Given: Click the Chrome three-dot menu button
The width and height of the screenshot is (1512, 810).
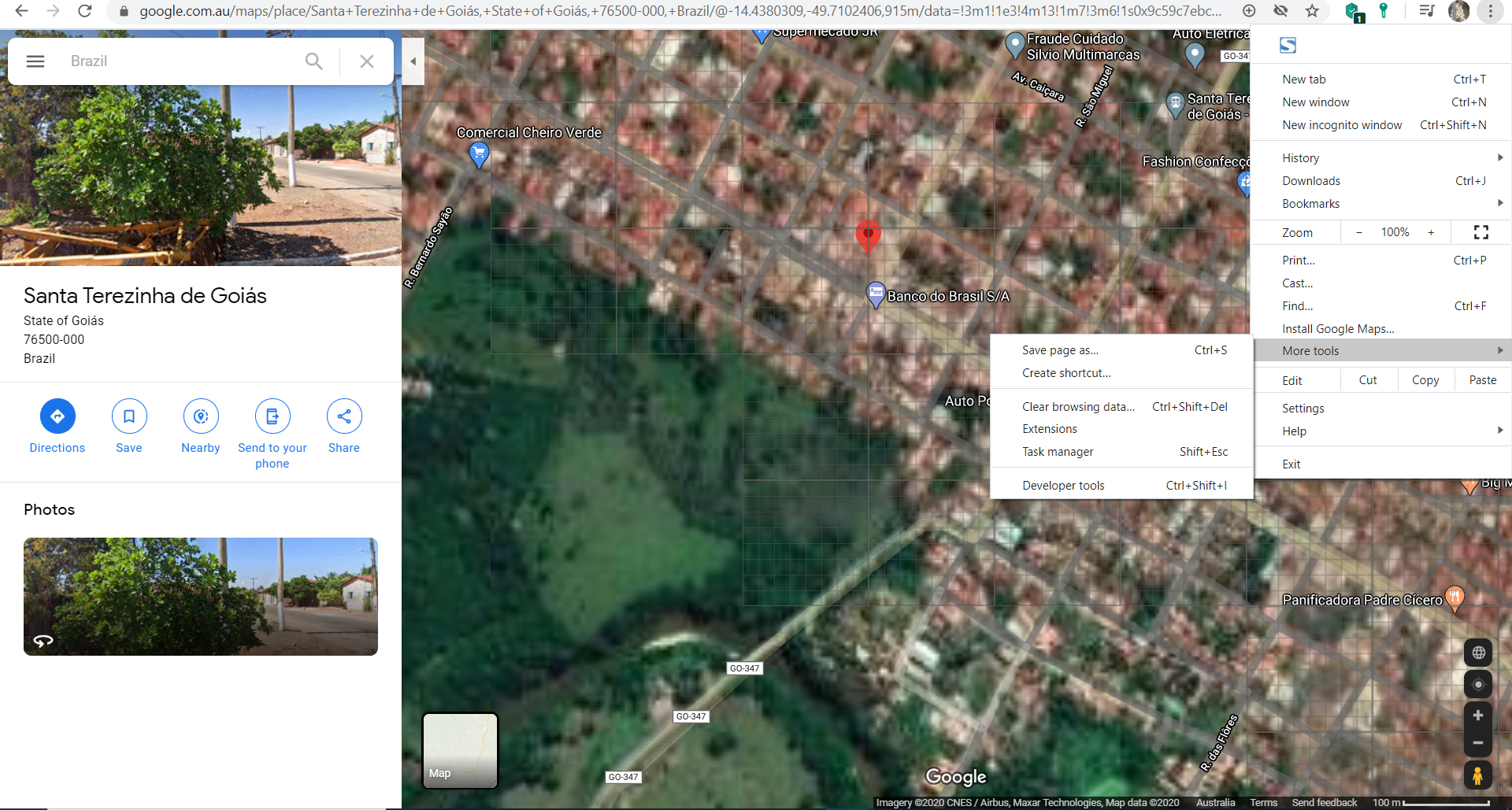Looking at the screenshot, I should [1490, 11].
